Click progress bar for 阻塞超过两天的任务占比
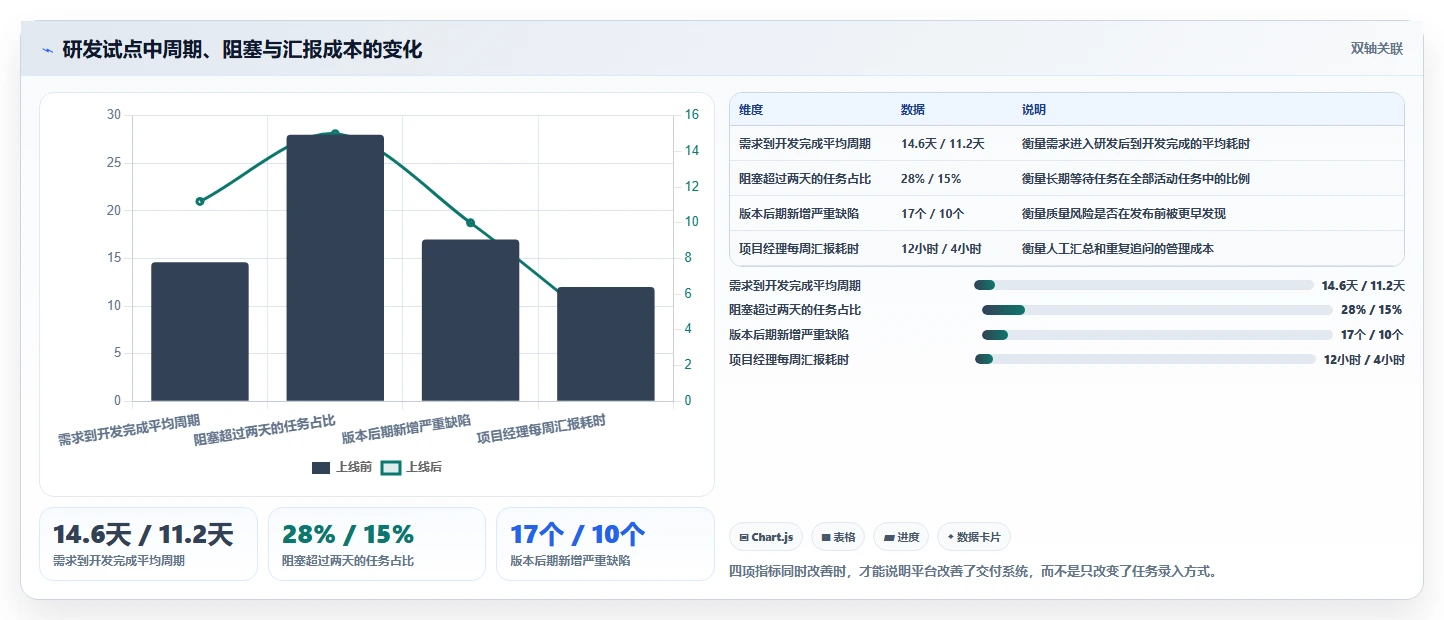Viewport: 1444px width, 620px height. [1157, 310]
